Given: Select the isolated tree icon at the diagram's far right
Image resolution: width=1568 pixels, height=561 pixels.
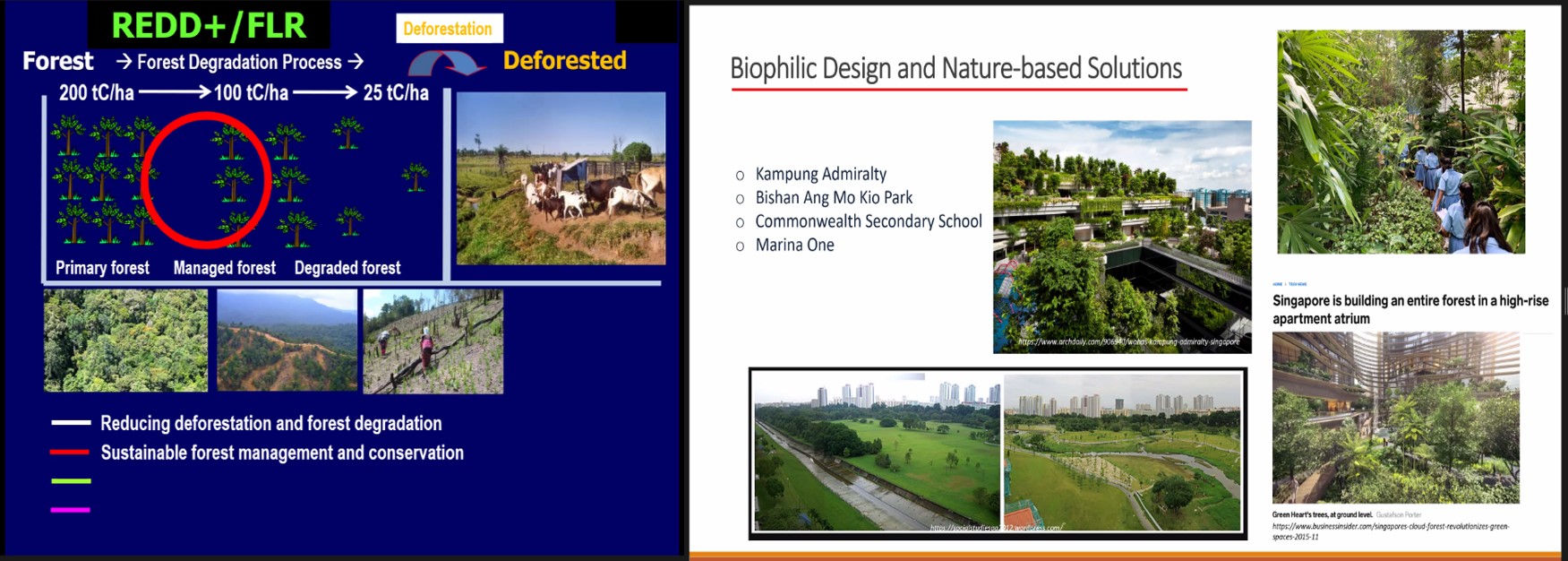Looking at the screenshot, I should 415,176.
